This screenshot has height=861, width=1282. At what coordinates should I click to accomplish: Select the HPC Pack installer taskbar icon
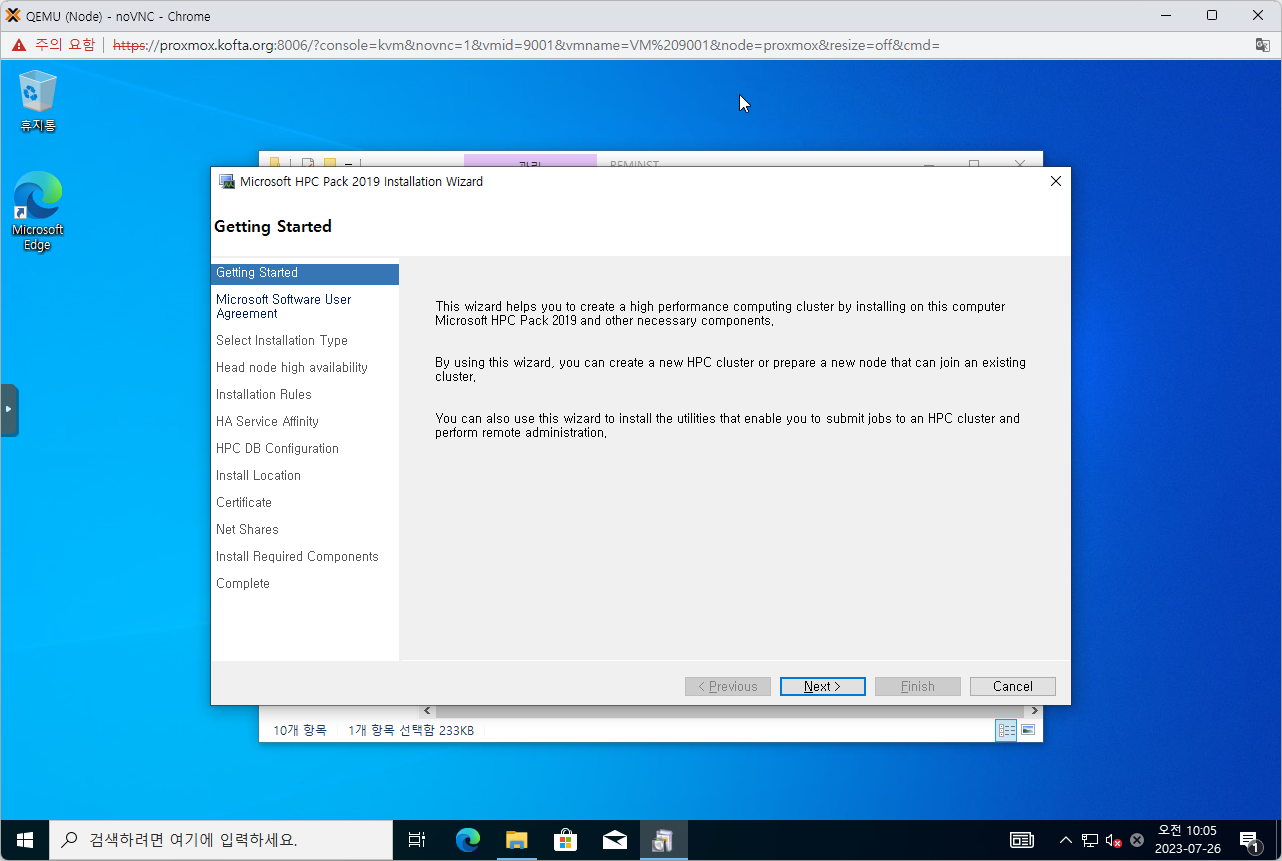(662, 840)
